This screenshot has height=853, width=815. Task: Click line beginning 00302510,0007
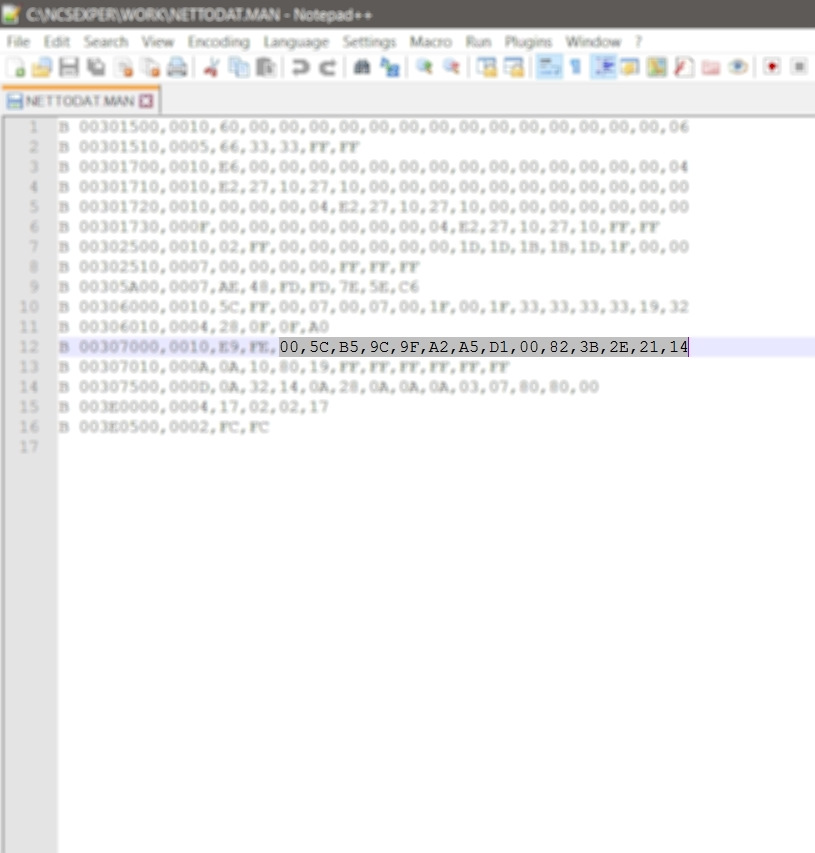point(239,267)
